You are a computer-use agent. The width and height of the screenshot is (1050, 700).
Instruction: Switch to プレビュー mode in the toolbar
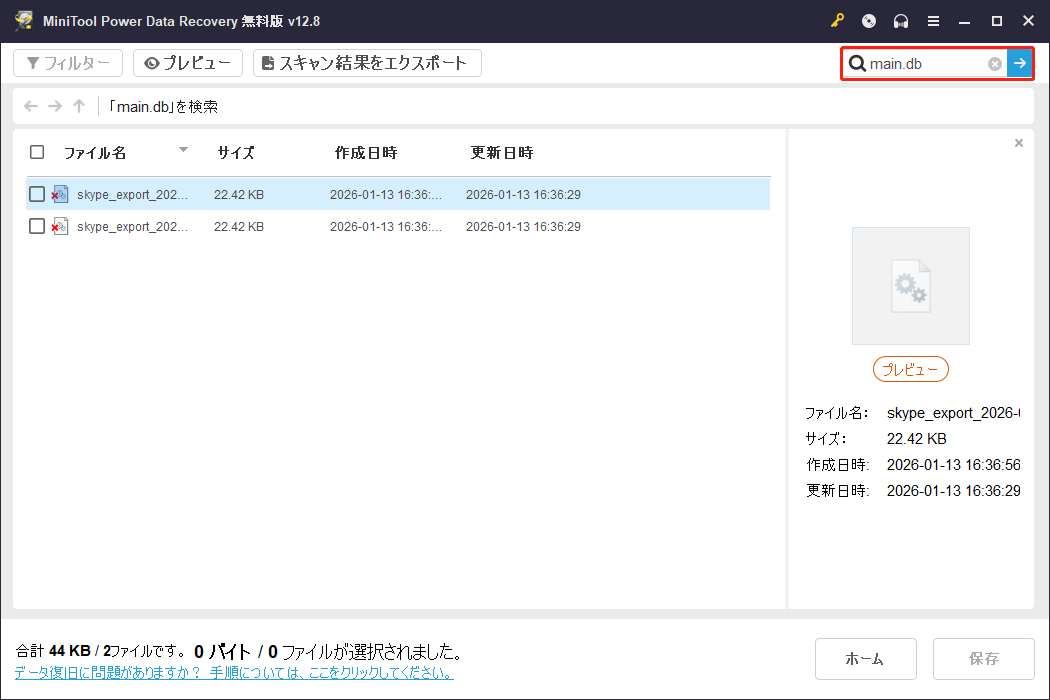[x=188, y=62]
